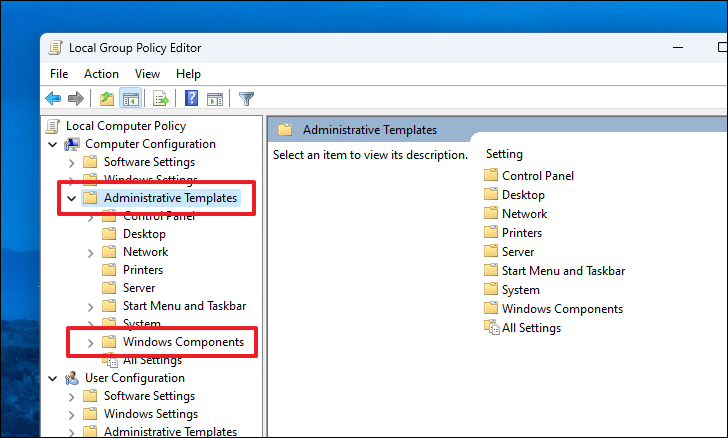Click the Back arrow toolbar icon

pyautogui.click(x=53, y=98)
